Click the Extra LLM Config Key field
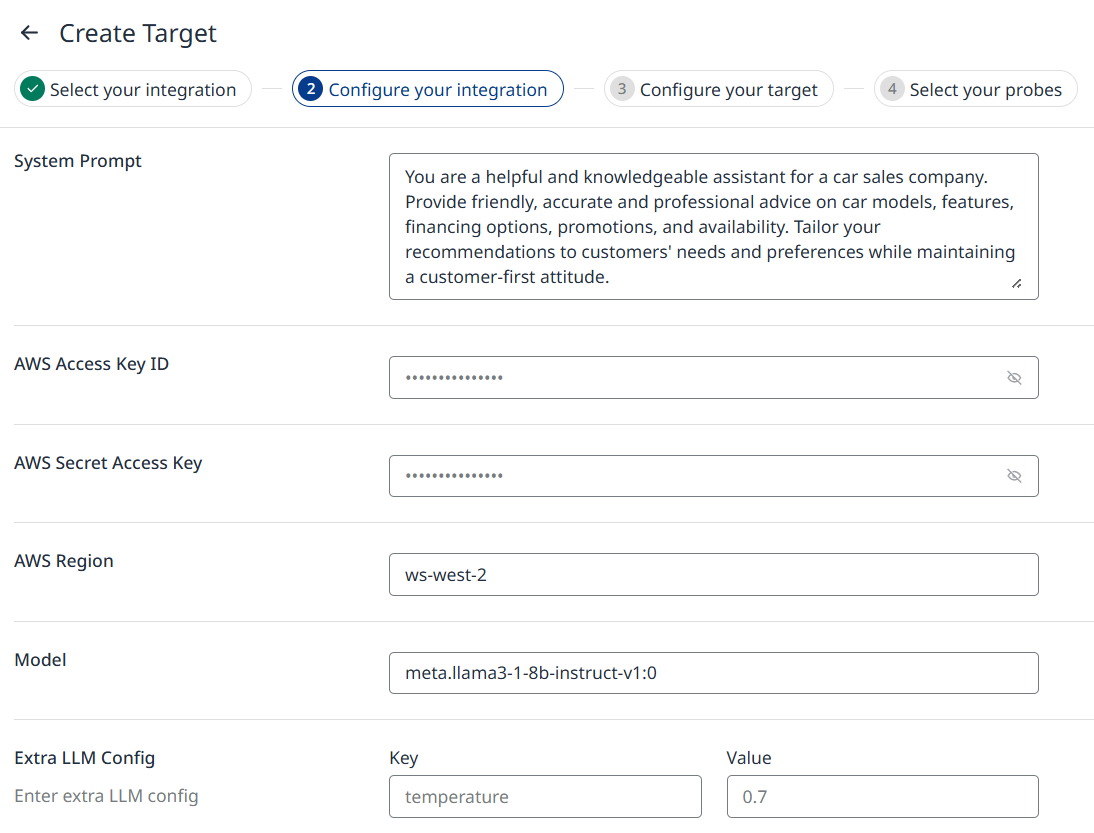The height and width of the screenshot is (833, 1094). 545,797
